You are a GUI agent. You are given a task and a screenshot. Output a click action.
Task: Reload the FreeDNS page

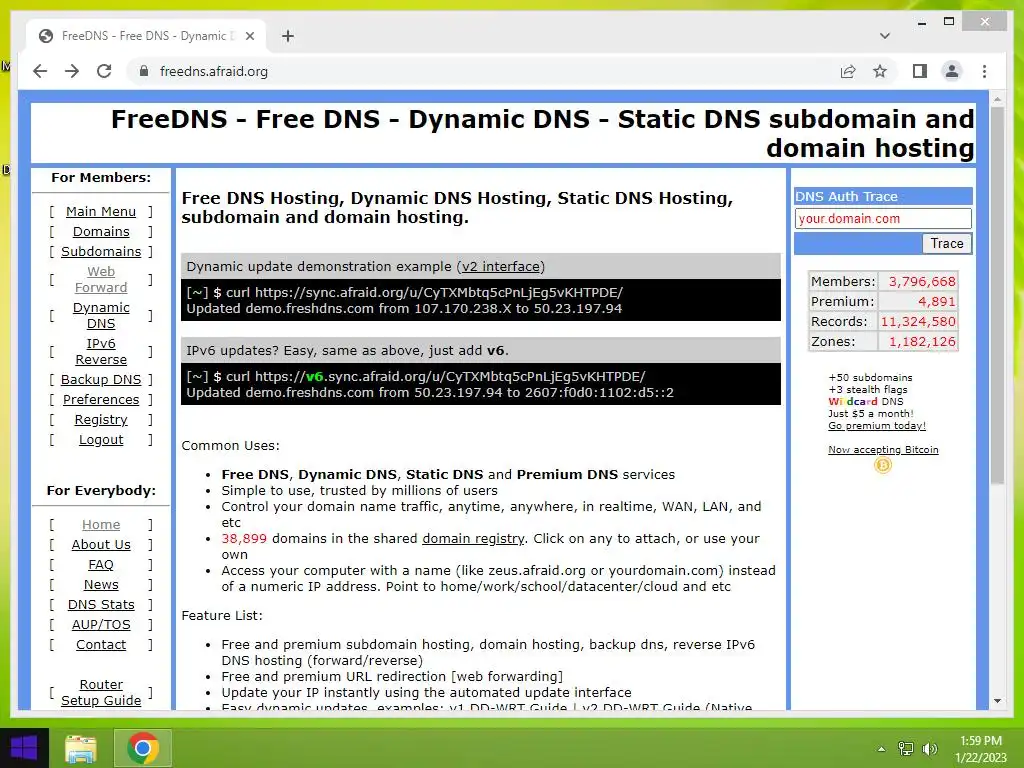(104, 71)
